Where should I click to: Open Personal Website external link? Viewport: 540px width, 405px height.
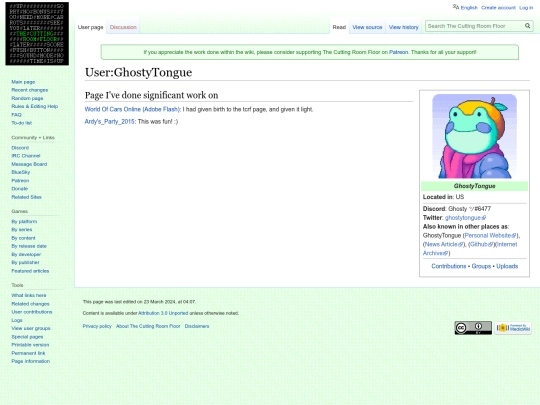pos(490,236)
